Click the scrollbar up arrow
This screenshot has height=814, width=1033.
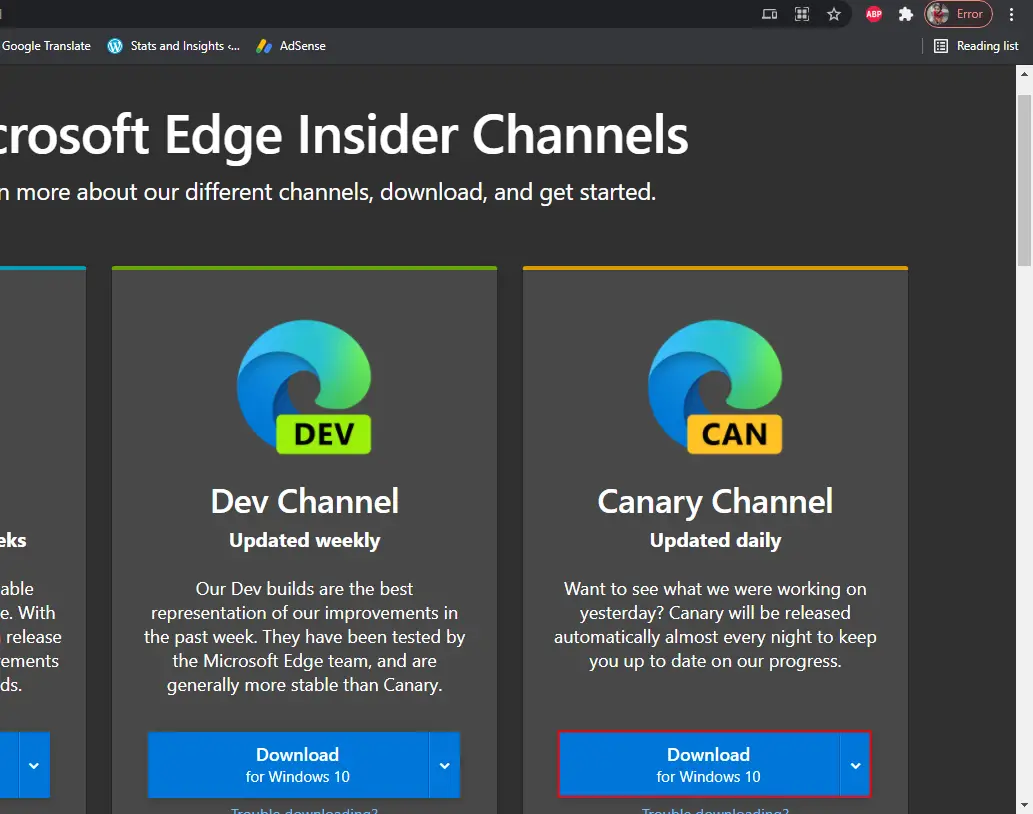(x=1024, y=73)
